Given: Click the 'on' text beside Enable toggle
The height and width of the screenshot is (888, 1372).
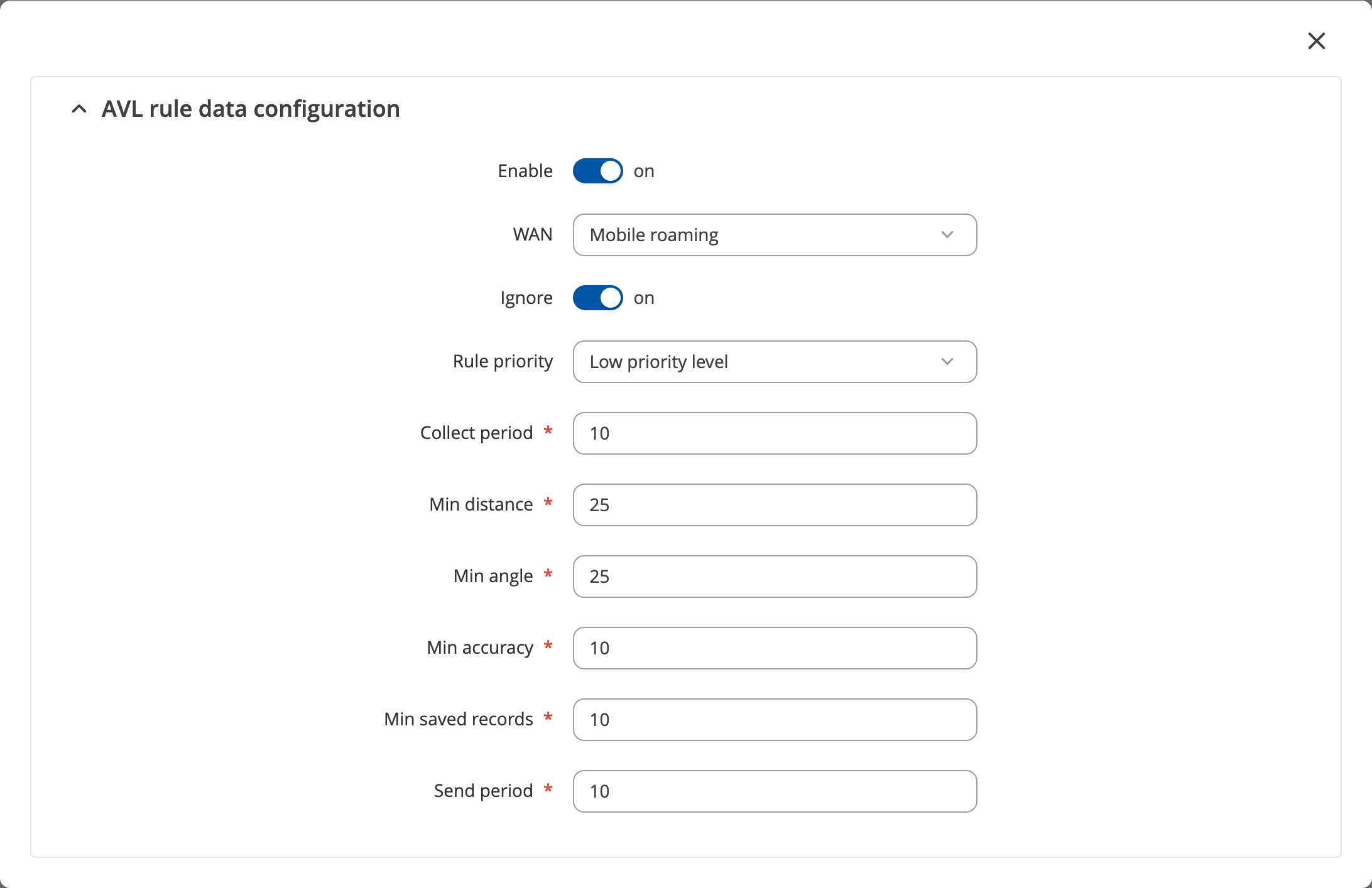Looking at the screenshot, I should pyautogui.click(x=644, y=171).
